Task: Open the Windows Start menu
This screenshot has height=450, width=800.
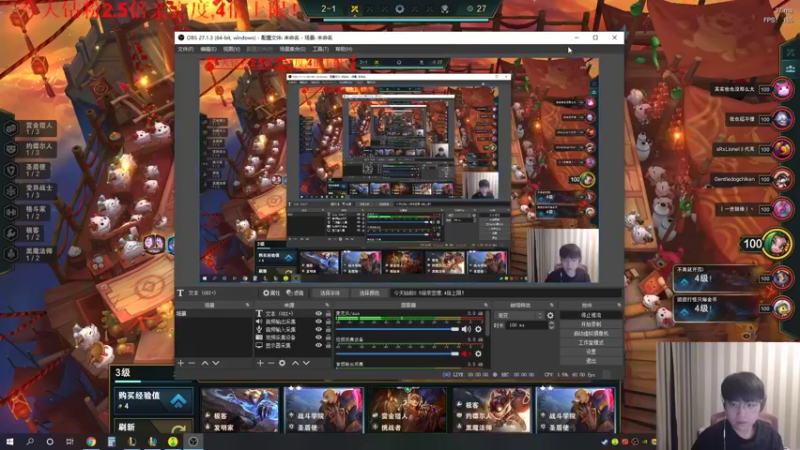Action: tap(9, 441)
